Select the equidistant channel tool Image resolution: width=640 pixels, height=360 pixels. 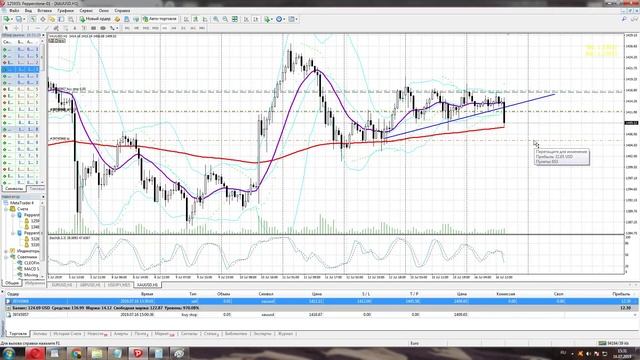click(56, 28)
